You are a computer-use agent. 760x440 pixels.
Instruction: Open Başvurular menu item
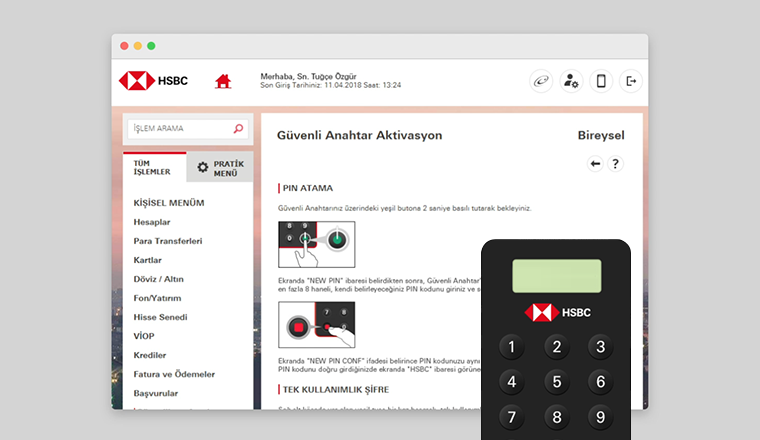[156, 393]
